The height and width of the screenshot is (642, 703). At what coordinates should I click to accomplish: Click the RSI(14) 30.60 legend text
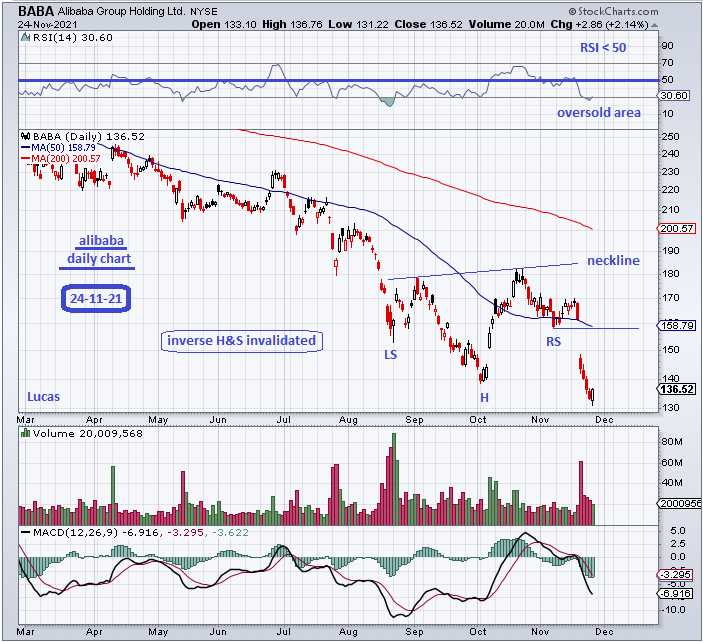(73, 38)
